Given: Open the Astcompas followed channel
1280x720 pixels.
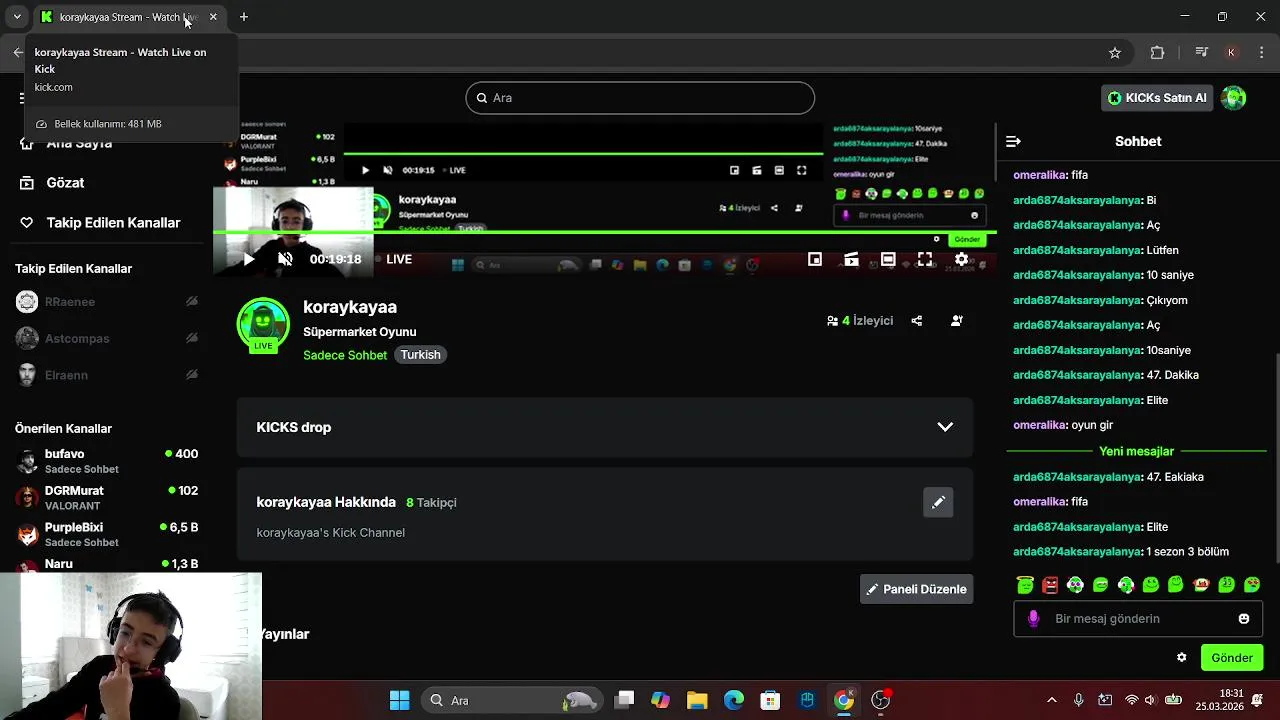Looking at the screenshot, I should click(107, 338).
